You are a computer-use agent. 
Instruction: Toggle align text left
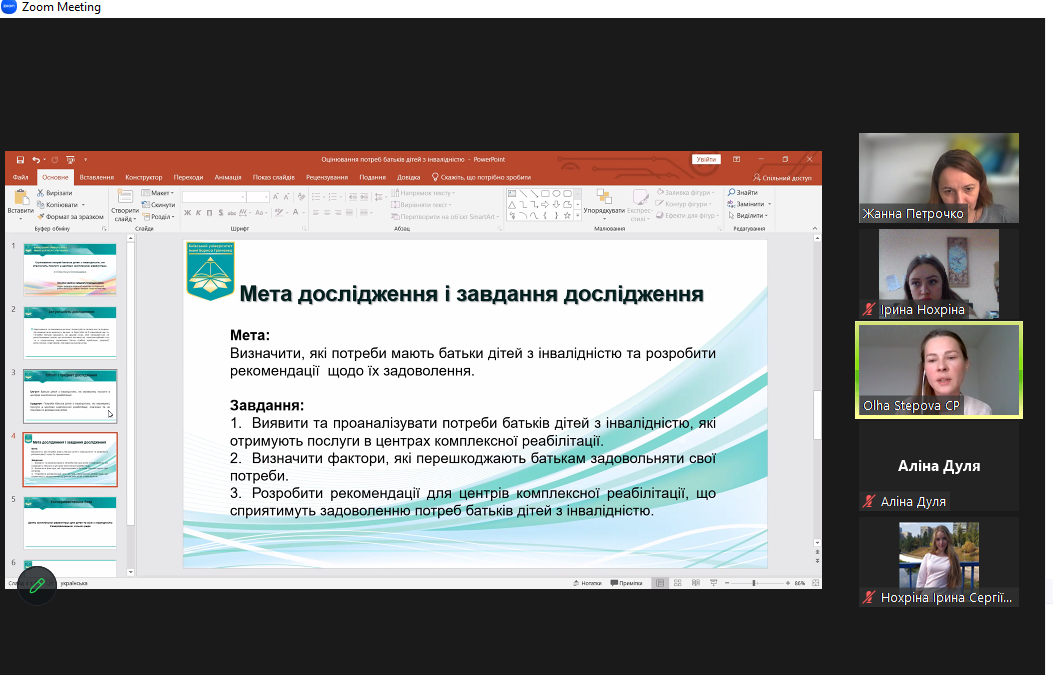[x=316, y=213]
